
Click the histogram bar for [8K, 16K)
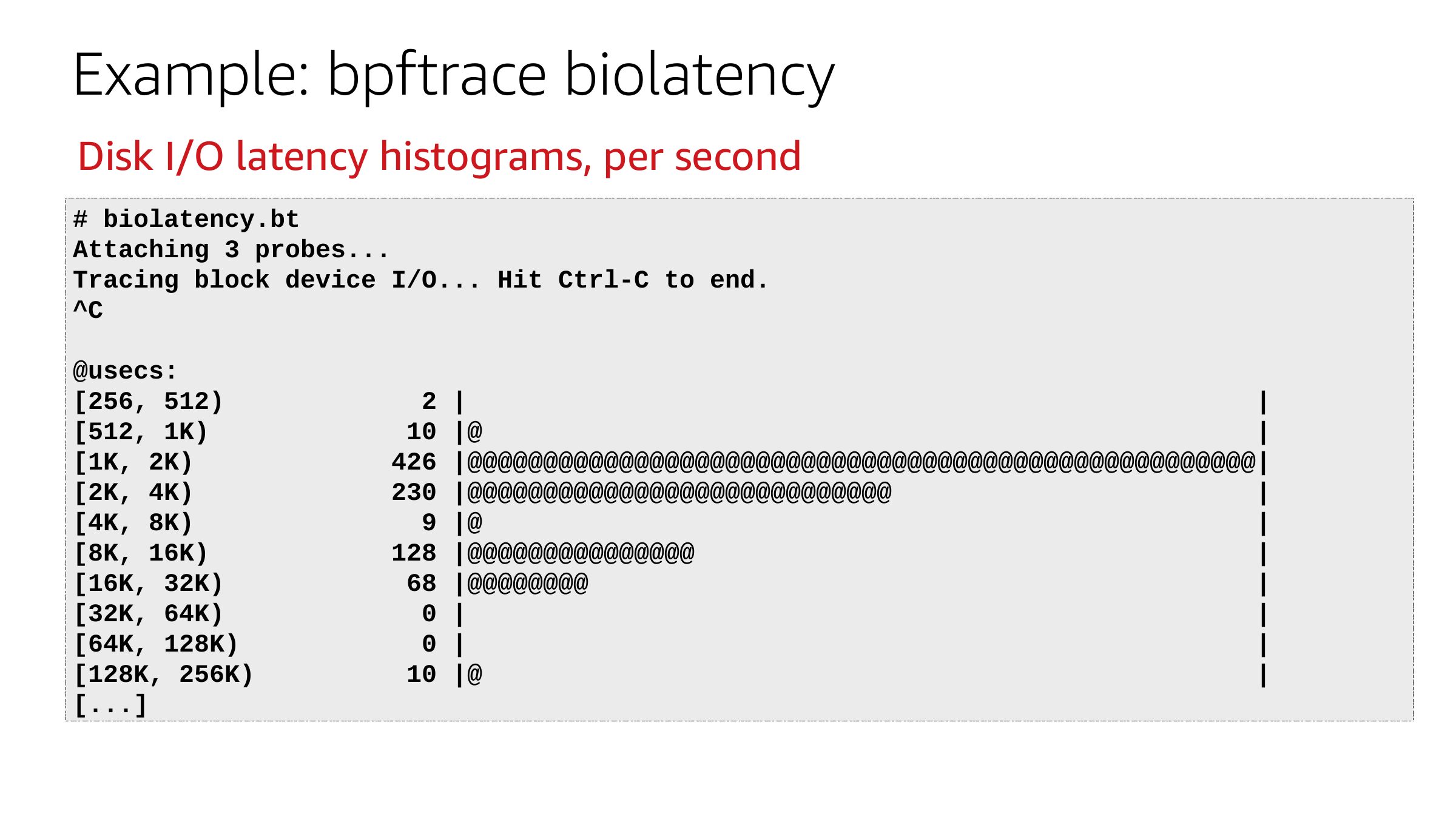point(581,553)
